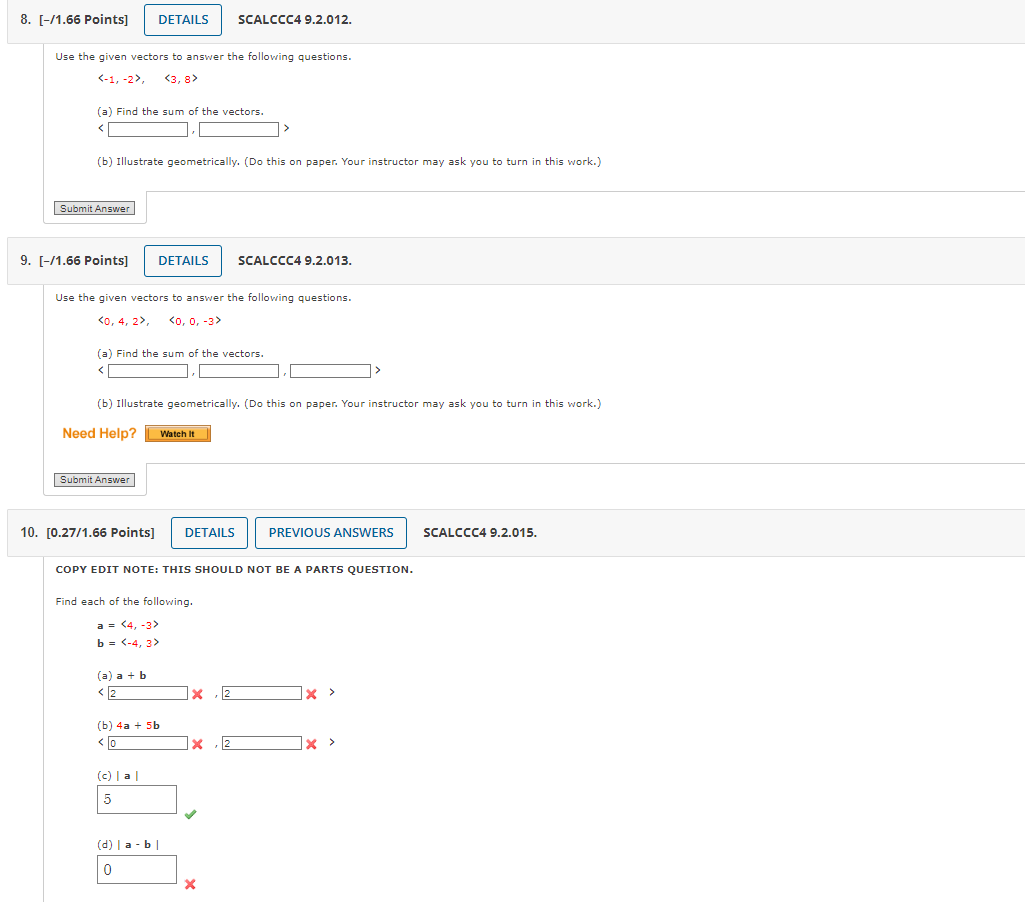Focus first component field in question 9 sum
This screenshot has width=1025, height=902.
point(148,371)
